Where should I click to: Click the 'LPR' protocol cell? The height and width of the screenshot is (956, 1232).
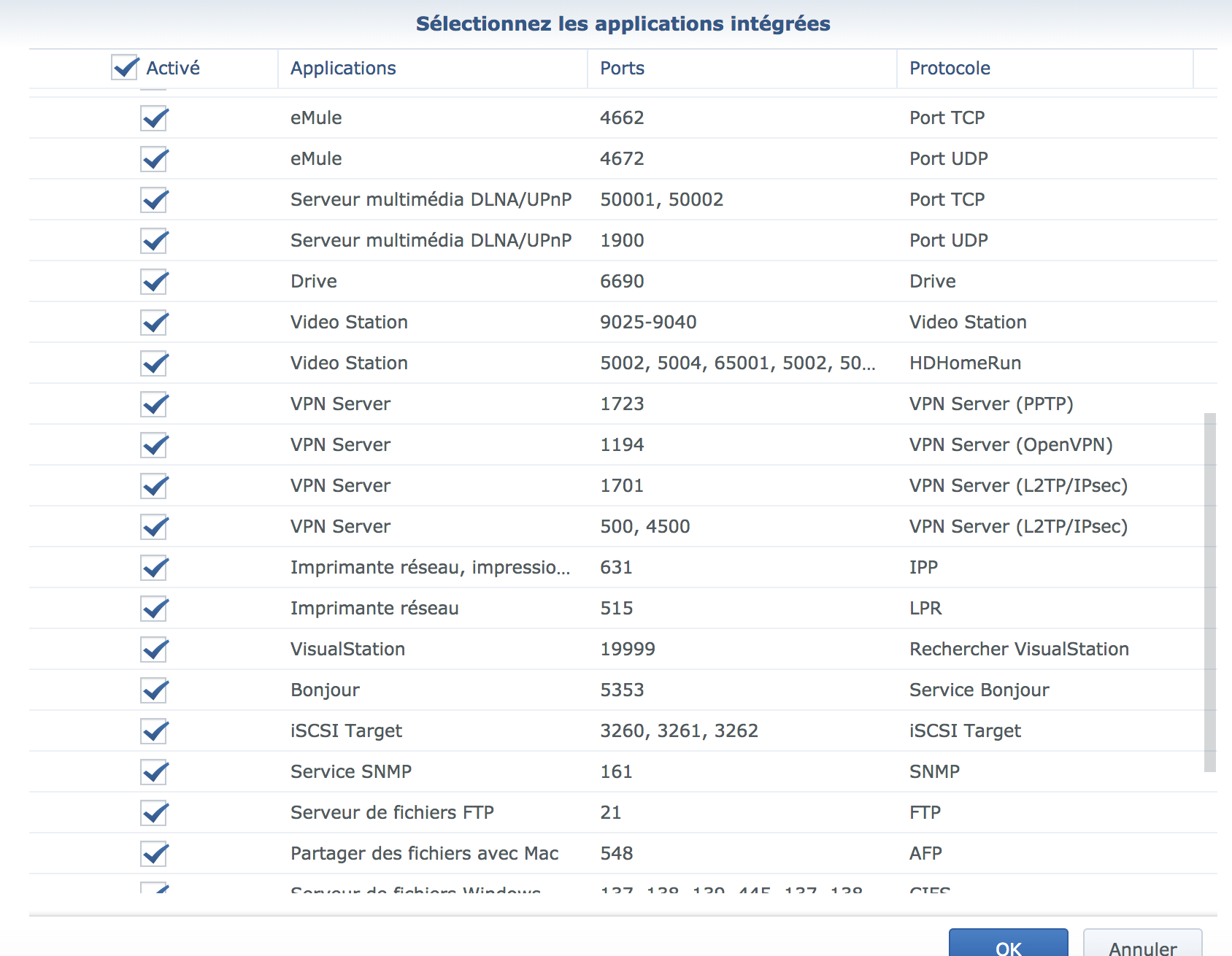click(x=925, y=609)
